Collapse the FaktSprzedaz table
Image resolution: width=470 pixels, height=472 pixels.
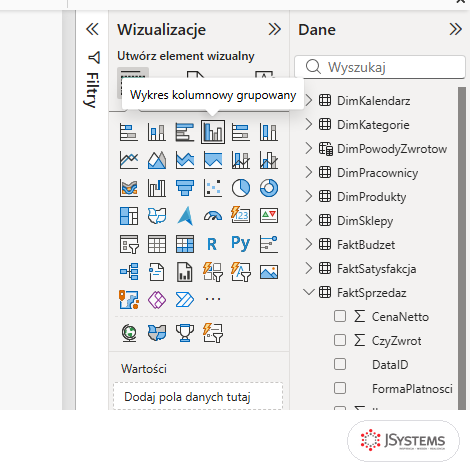[x=309, y=292]
